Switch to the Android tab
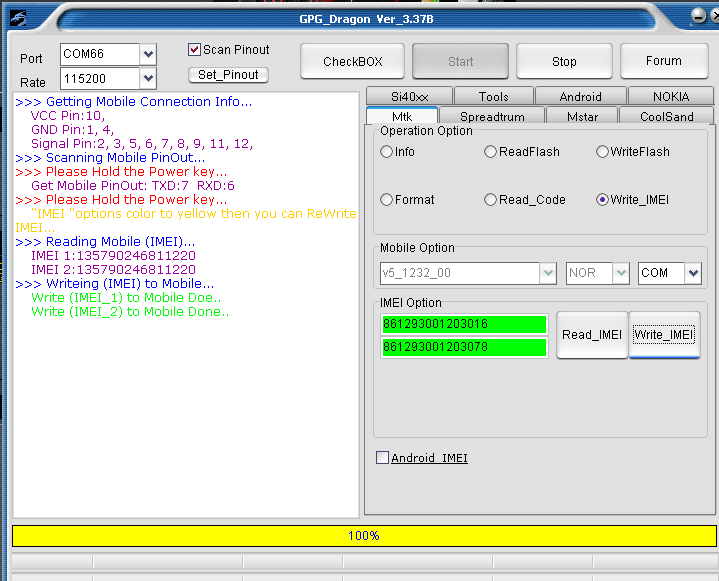This screenshot has height=581, width=719. click(581, 96)
